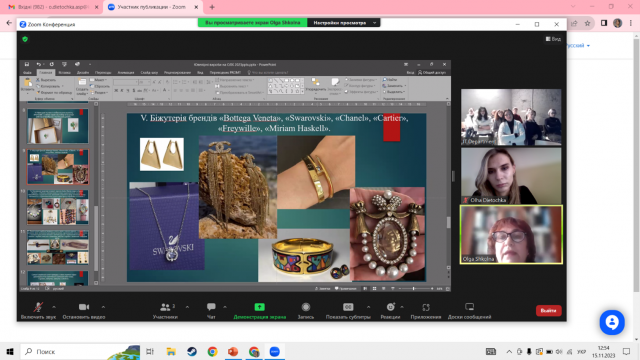640x360 pixels.
Task: Open the Приложения apps icon
Action: tap(426, 307)
